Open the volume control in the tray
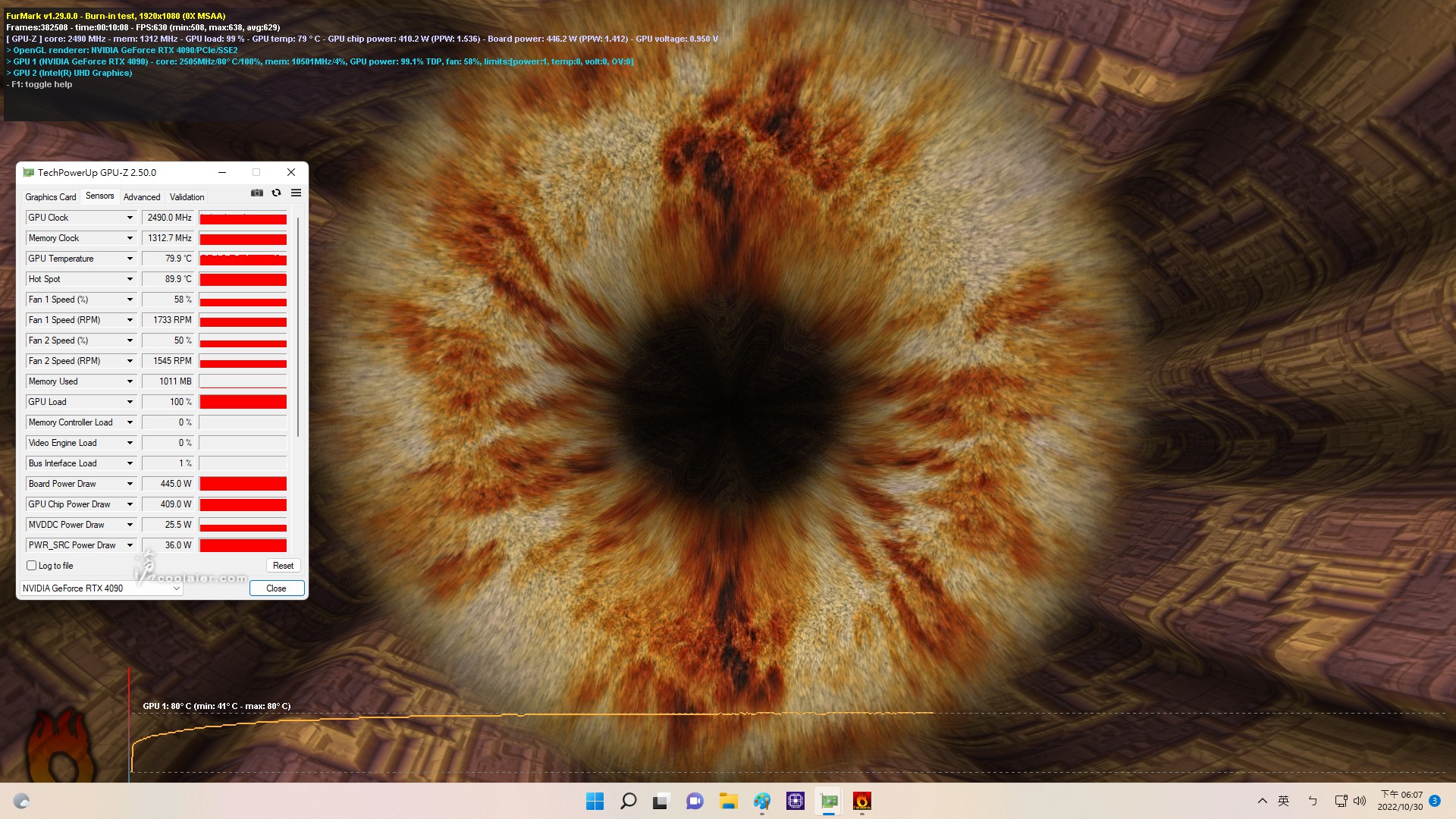This screenshot has width=1456, height=819. (x=1360, y=801)
